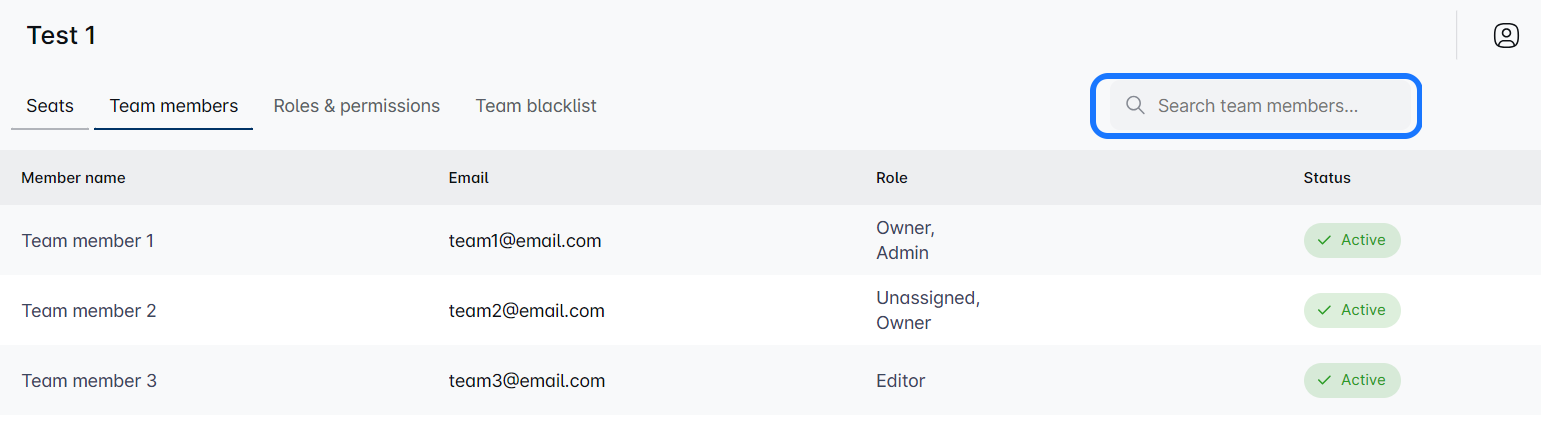Screen dimensions: 1541x424
Task: Click the checkmark on Team member 2 status
Action: (1324, 310)
